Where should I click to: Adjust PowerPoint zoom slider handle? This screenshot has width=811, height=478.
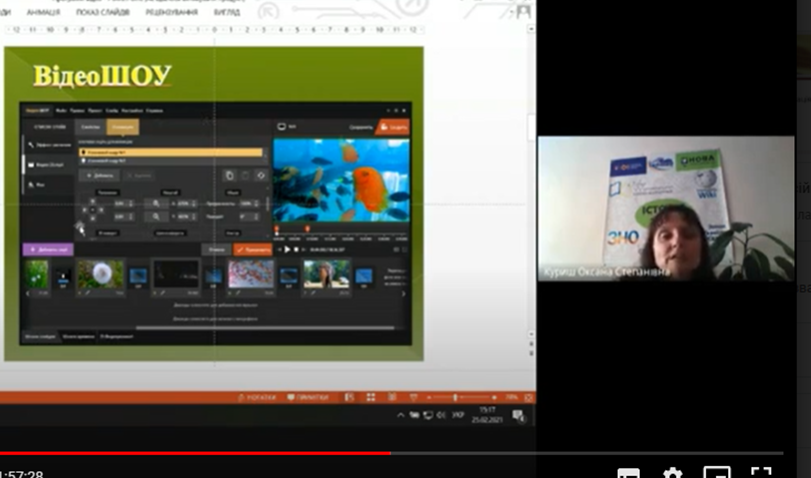pyautogui.click(x=455, y=397)
